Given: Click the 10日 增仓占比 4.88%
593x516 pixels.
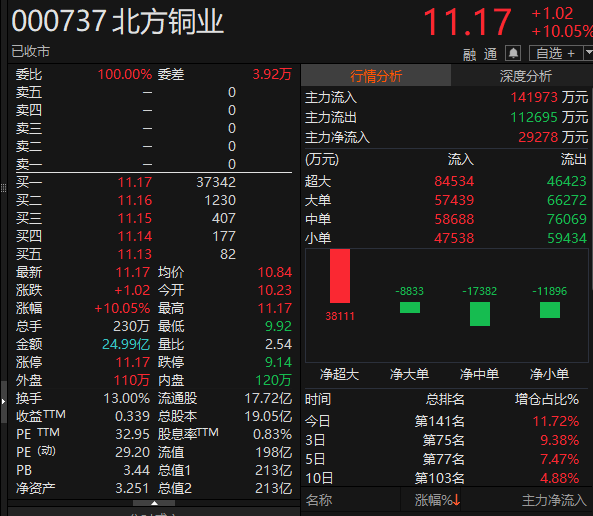Looking at the screenshot, I should (560, 478).
